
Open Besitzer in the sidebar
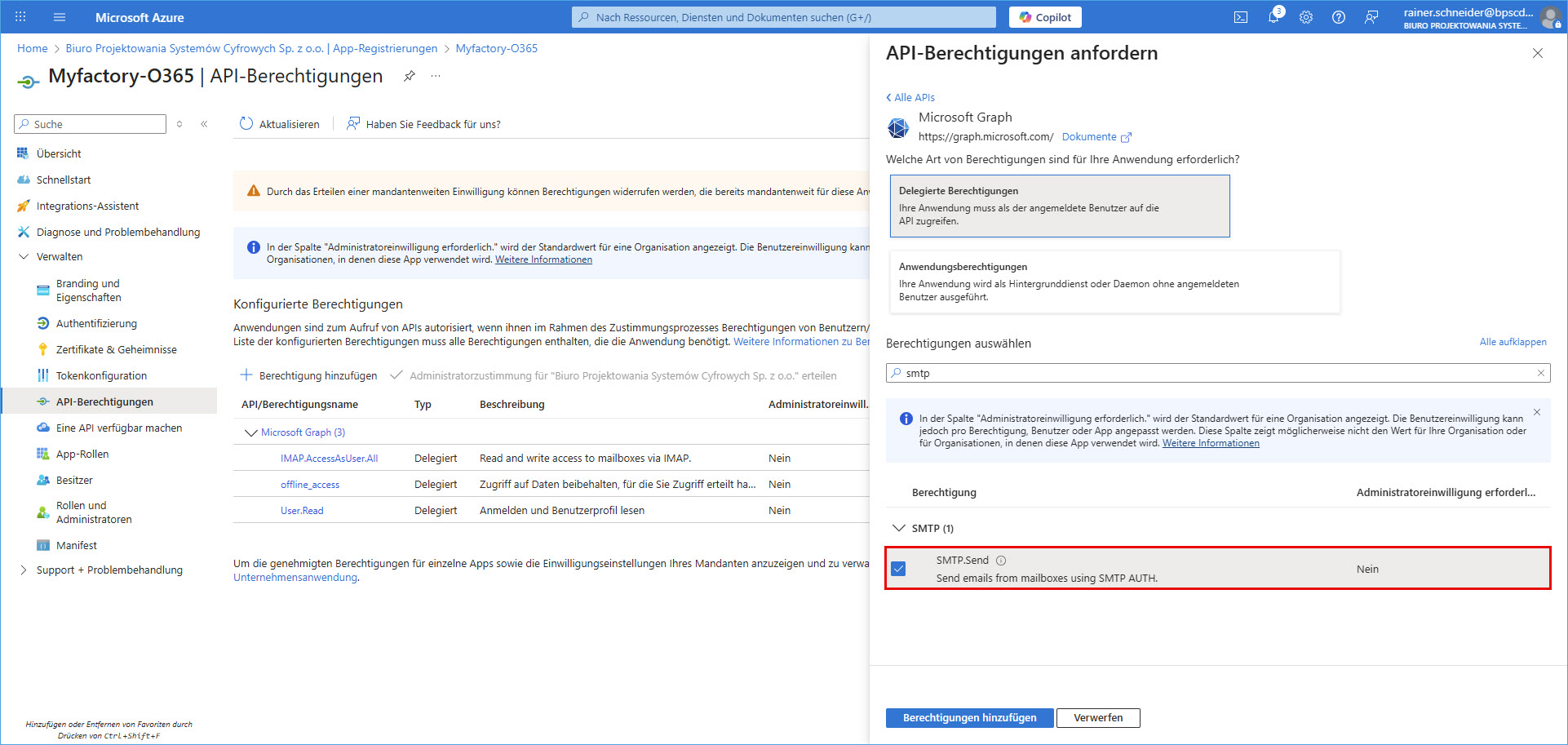coord(74,480)
